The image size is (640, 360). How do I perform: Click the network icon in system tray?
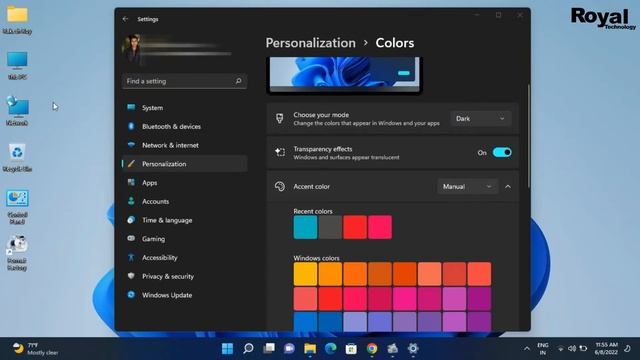click(x=561, y=349)
